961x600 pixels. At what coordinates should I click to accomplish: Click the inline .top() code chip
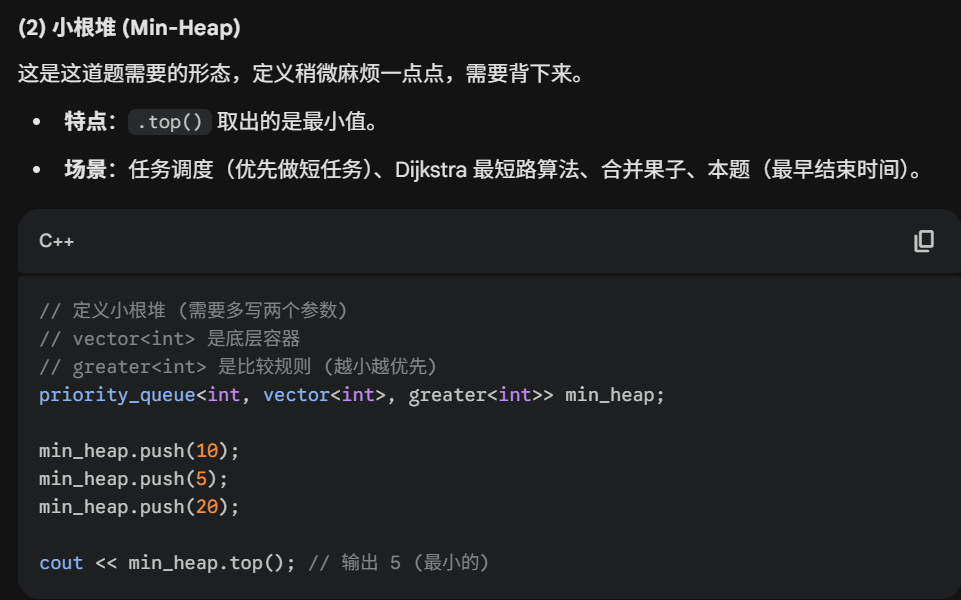[x=170, y=122]
